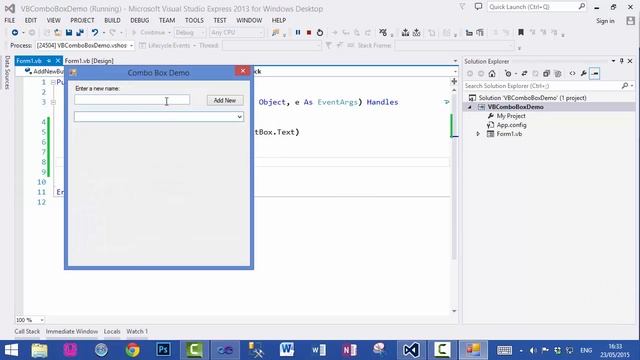Viewport: 640px width, 360px height.
Task: Open the Call Stack tab
Action: [x=27, y=331]
